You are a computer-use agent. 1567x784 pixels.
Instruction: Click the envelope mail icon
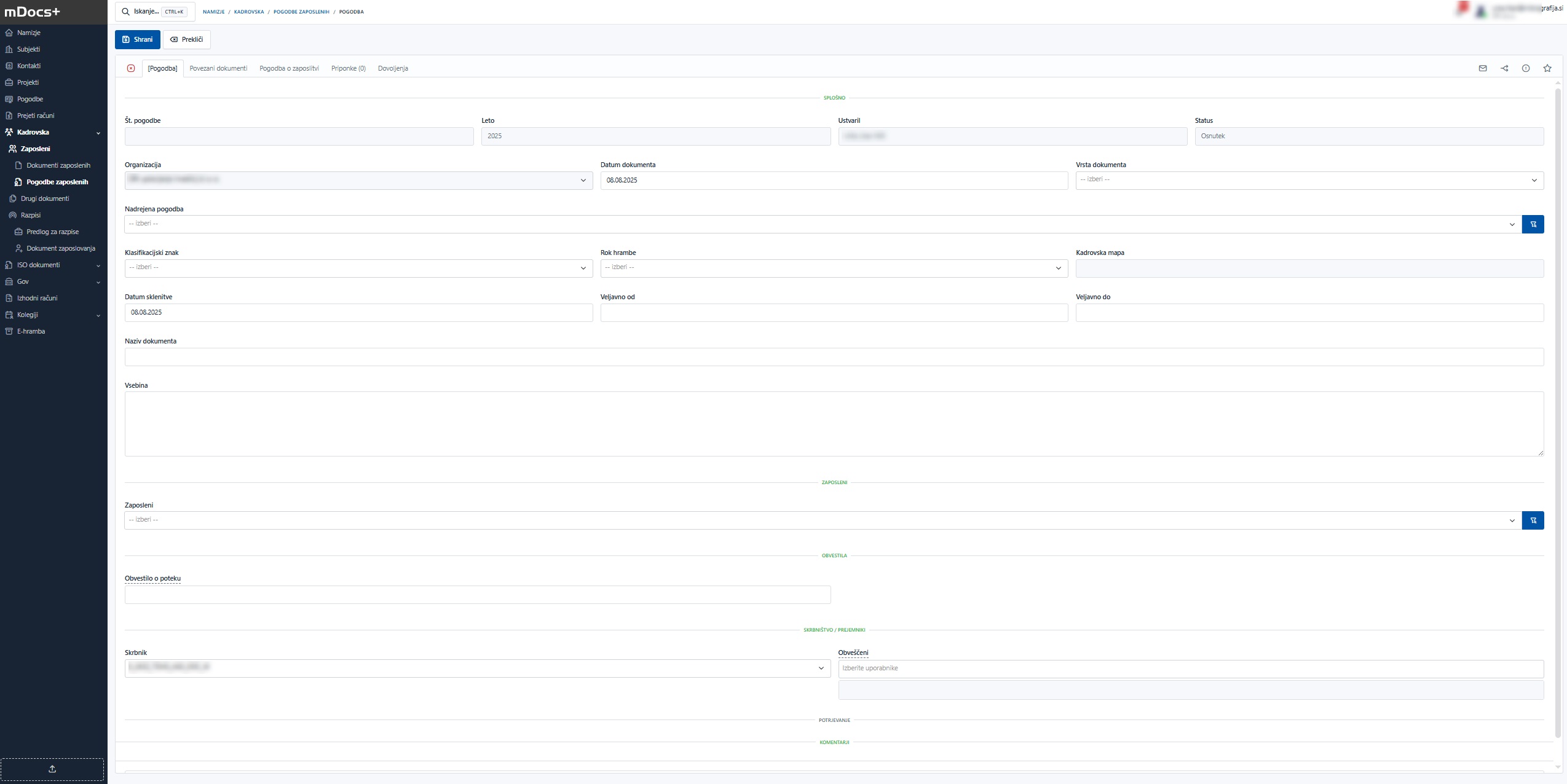[x=1482, y=68]
